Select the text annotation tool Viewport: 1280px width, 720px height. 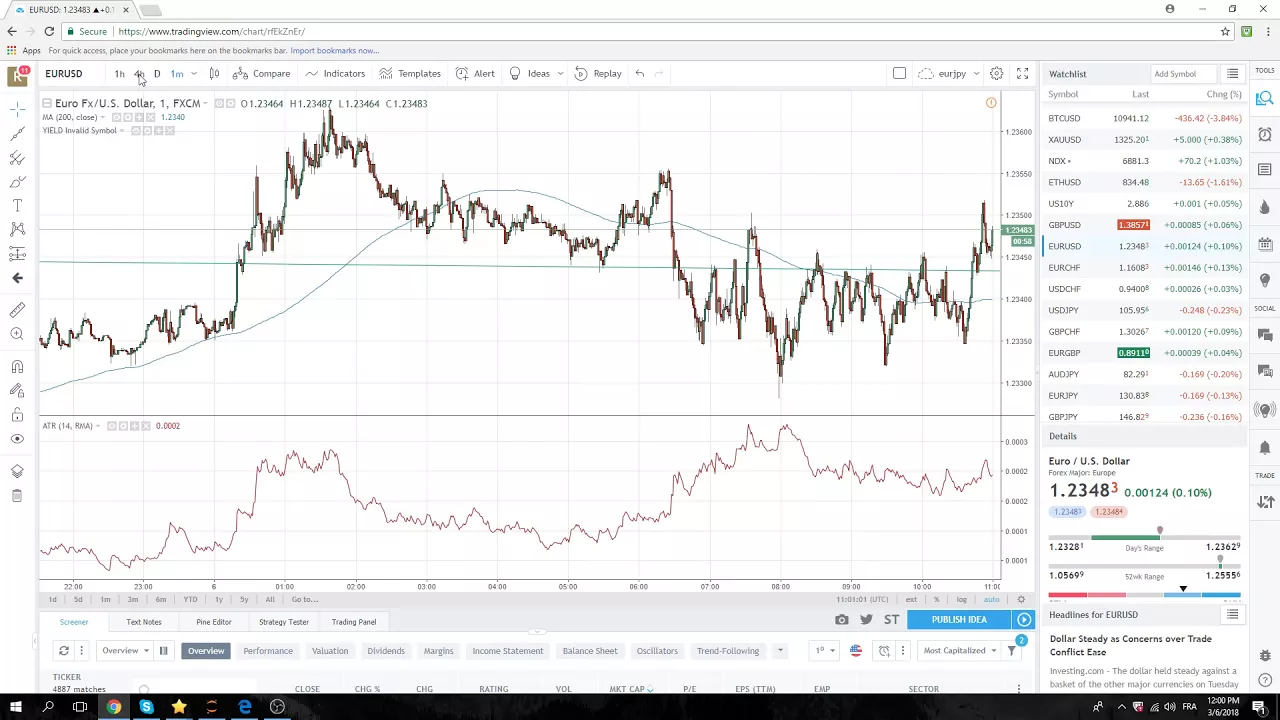[17, 205]
